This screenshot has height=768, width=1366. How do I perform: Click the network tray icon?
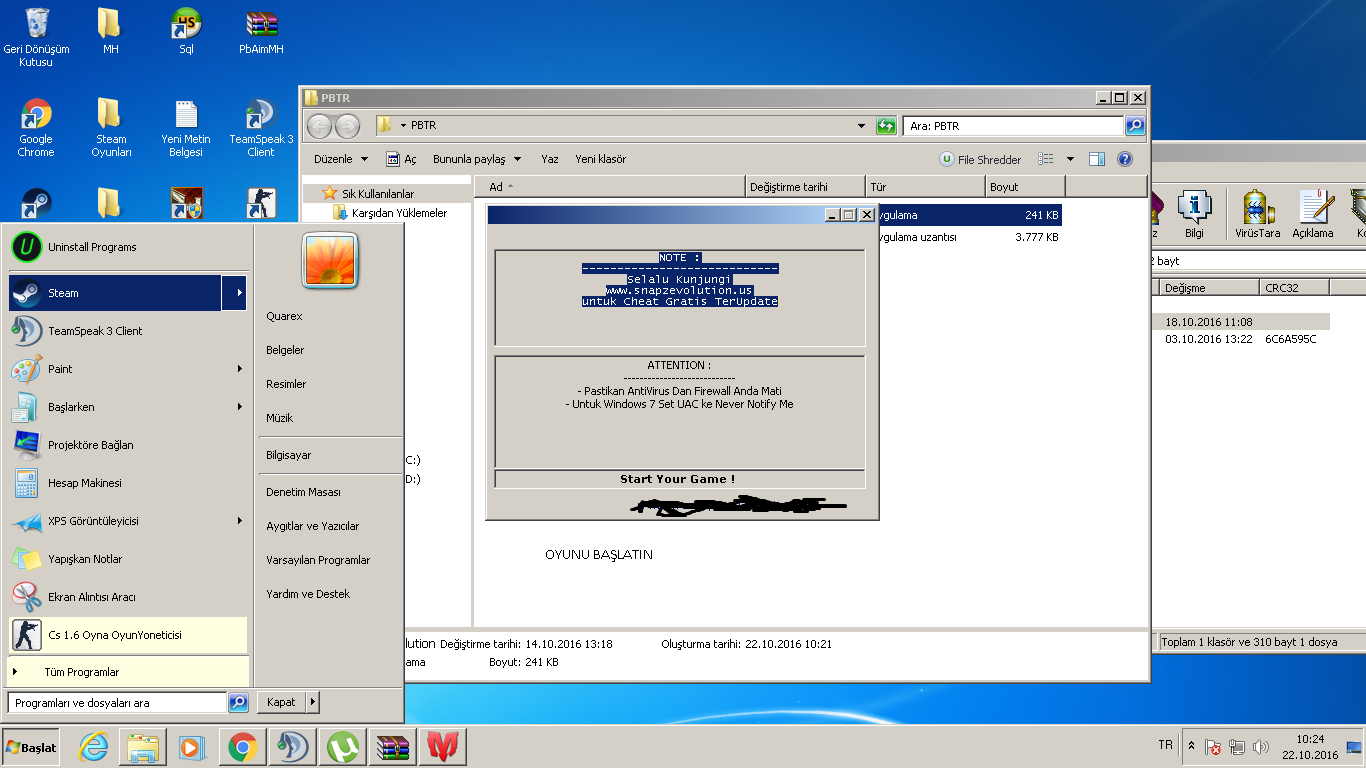pyautogui.click(x=1237, y=747)
